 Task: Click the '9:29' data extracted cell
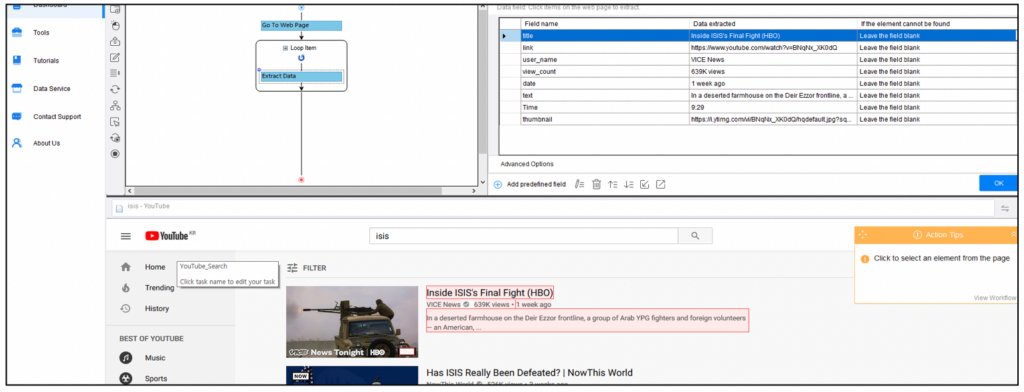[x=773, y=108]
